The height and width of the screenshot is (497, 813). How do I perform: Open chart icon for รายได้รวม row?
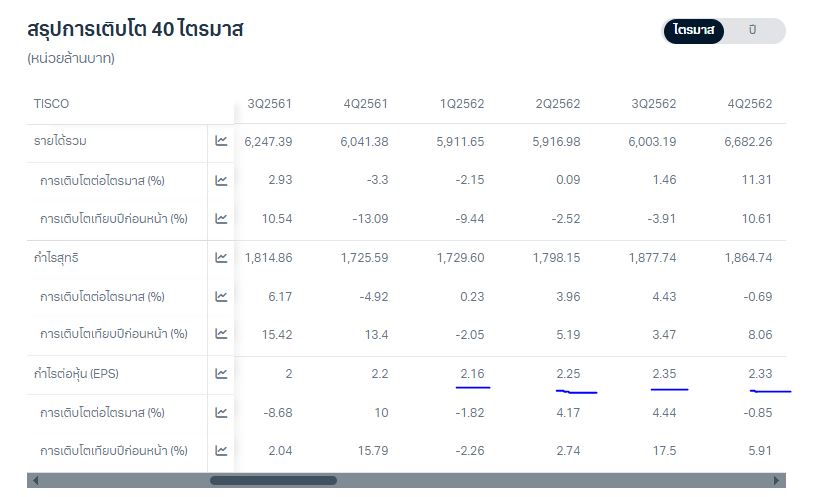pos(221,141)
